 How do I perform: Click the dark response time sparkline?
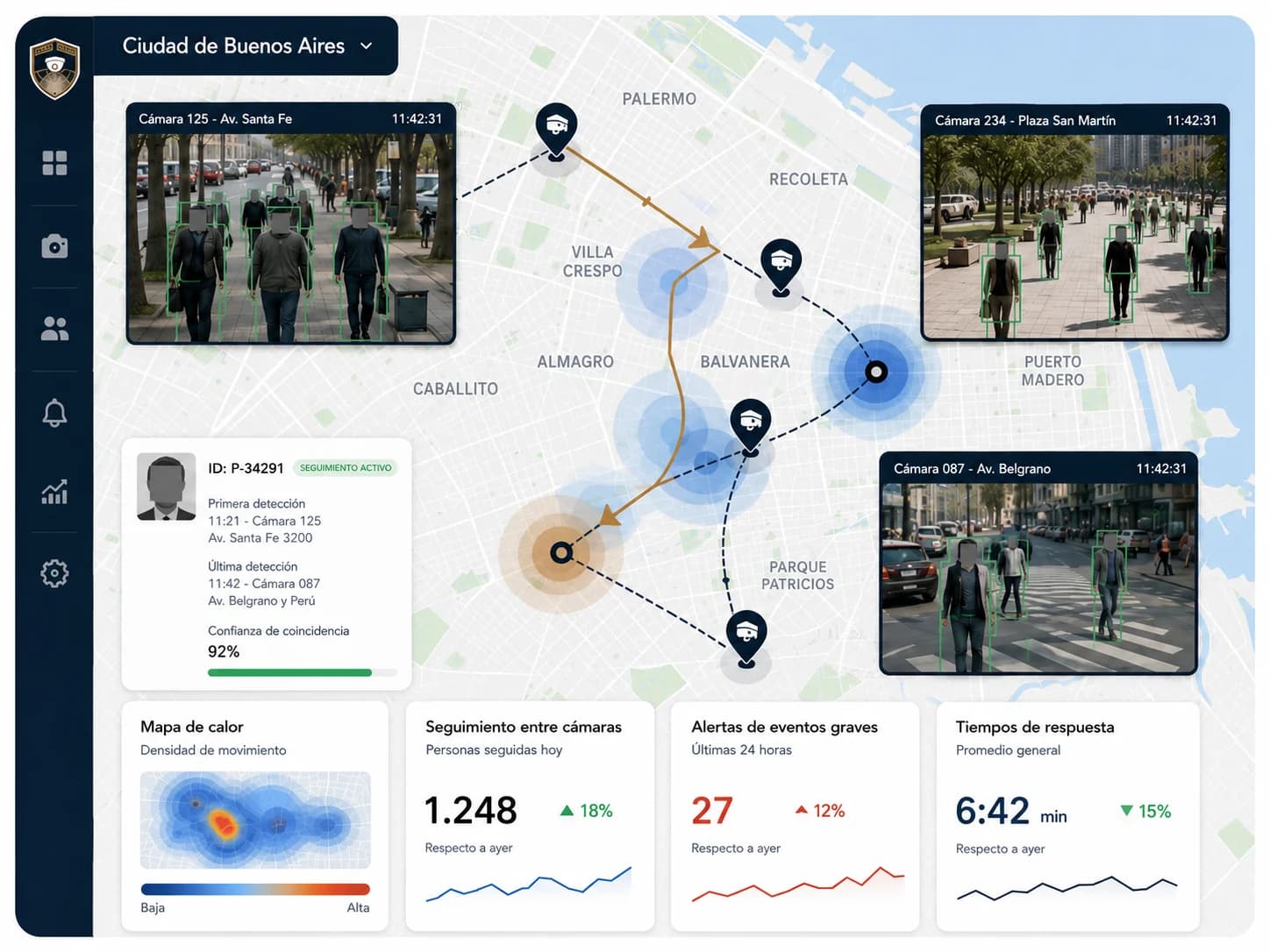1067,888
